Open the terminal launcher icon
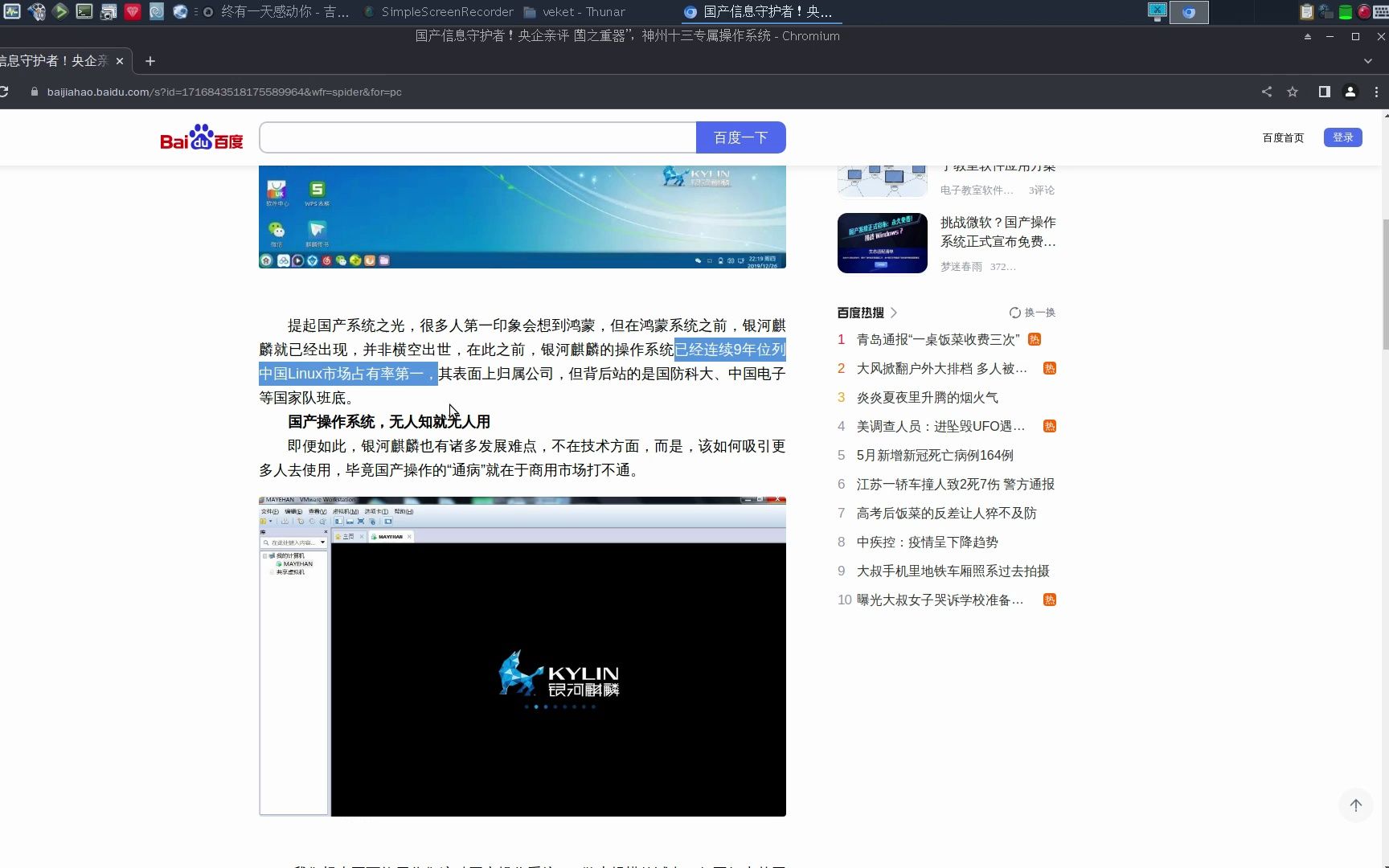The height and width of the screenshot is (868, 1389). 84,11
